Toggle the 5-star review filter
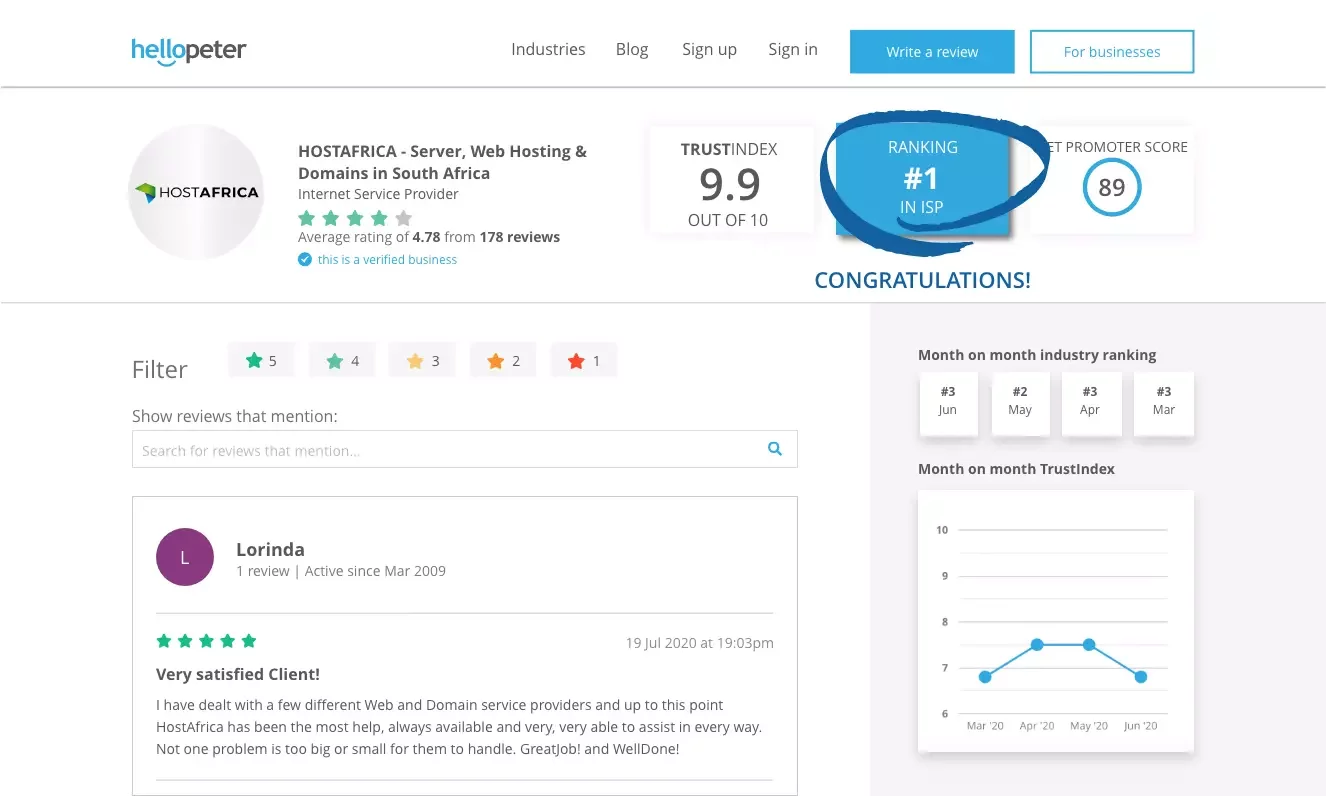This screenshot has height=796, width=1326. [x=261, y=360]
